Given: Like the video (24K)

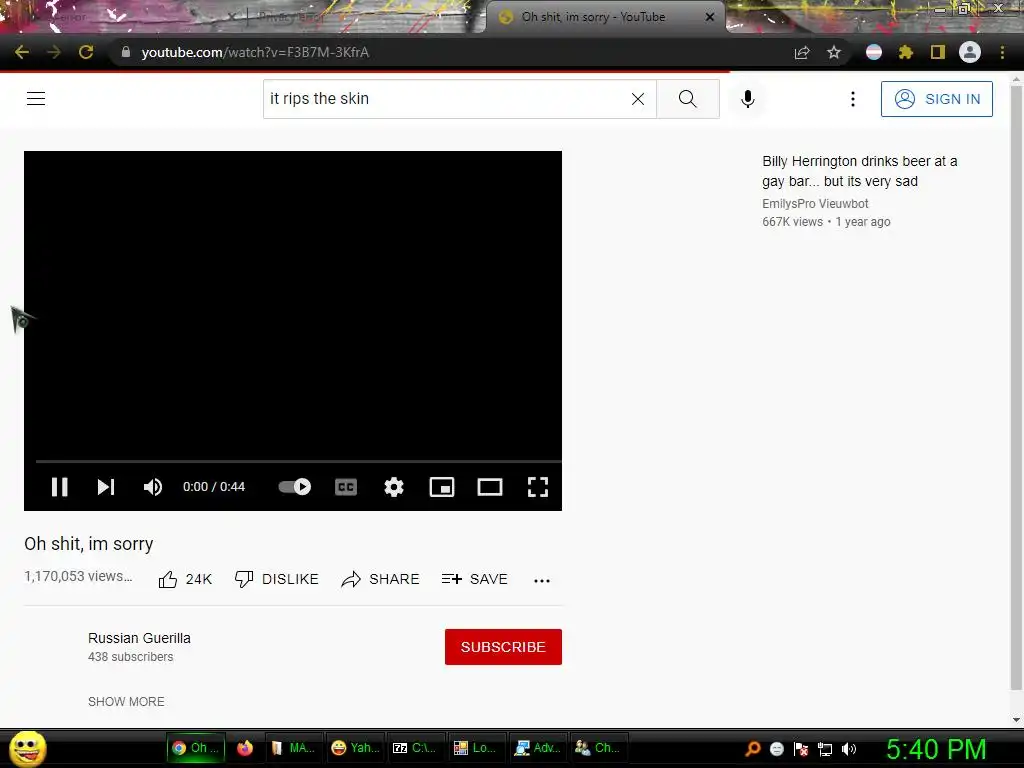Looking at the screenshot, I should pos(185,579).
